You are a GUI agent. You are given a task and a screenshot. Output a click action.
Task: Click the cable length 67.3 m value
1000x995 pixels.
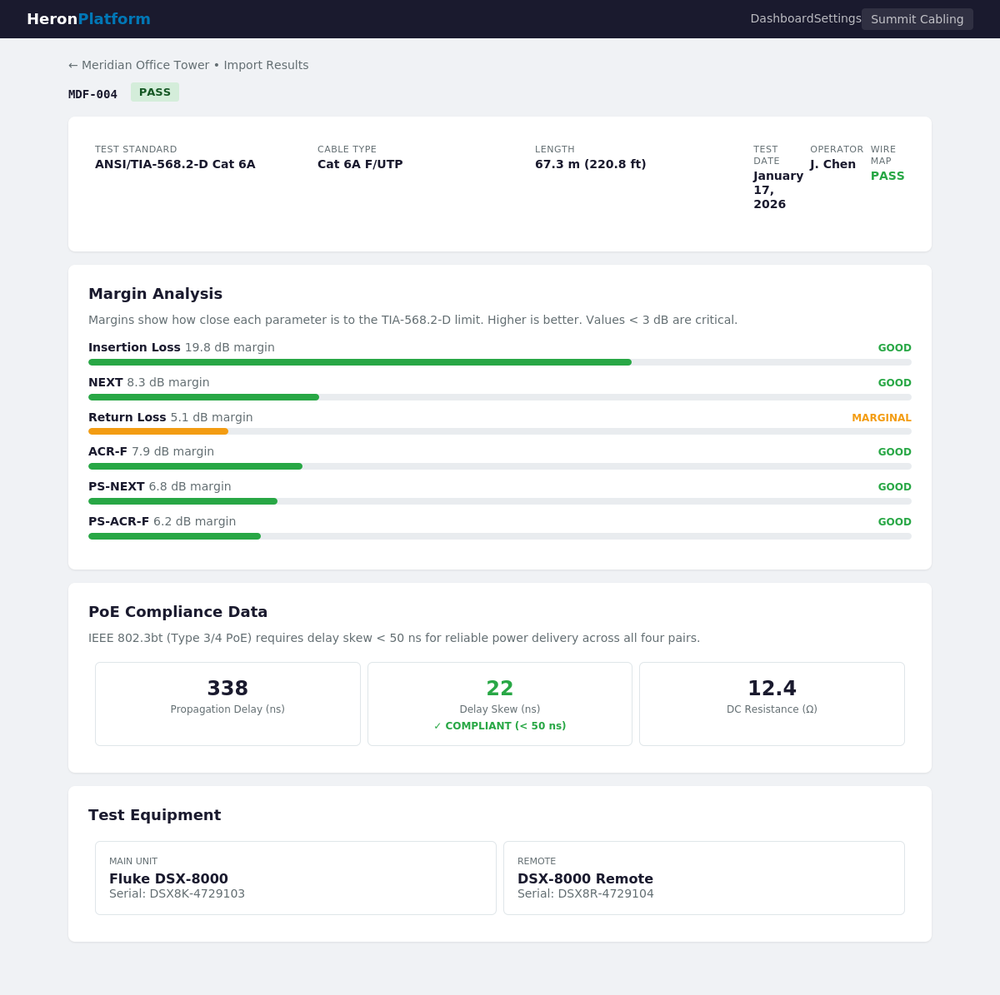(x=590, y=164)
